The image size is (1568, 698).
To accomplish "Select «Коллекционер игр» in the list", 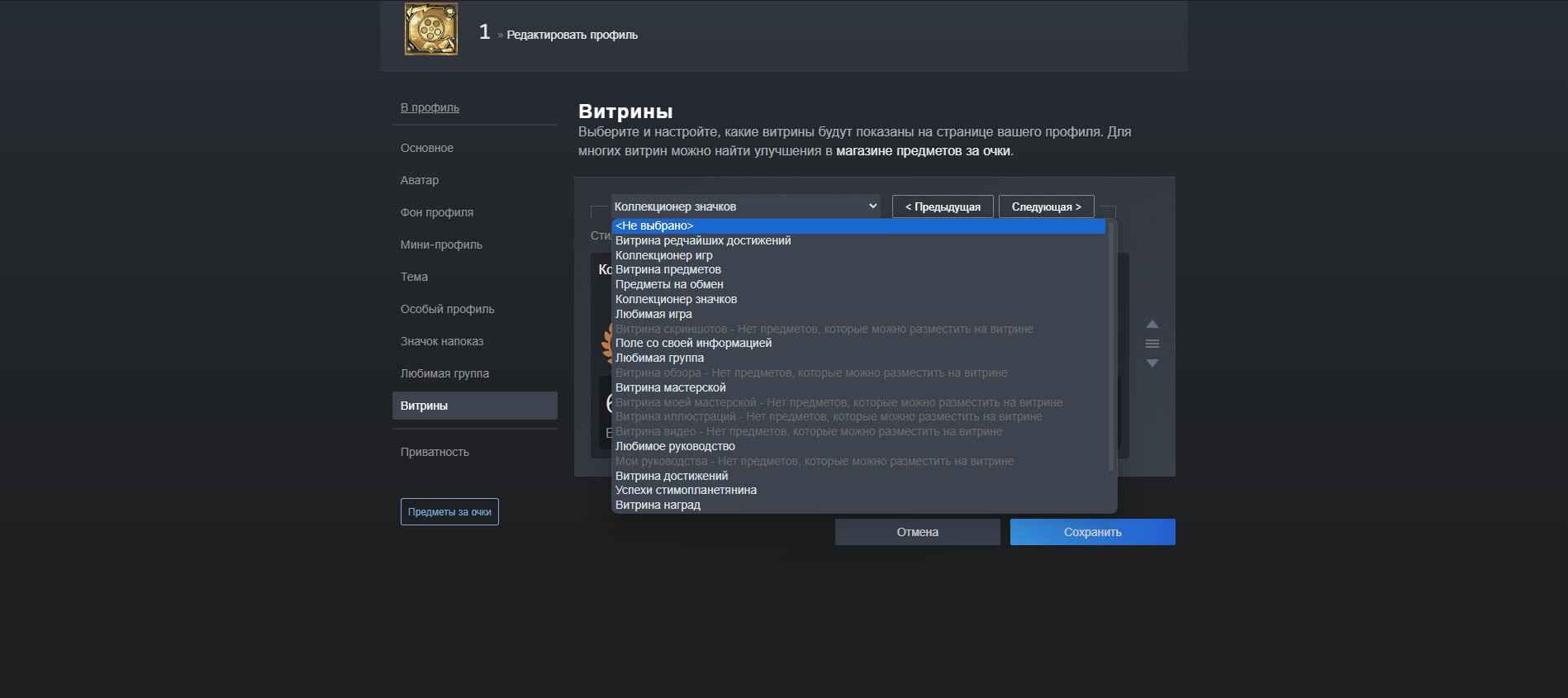I will [858, 255].
